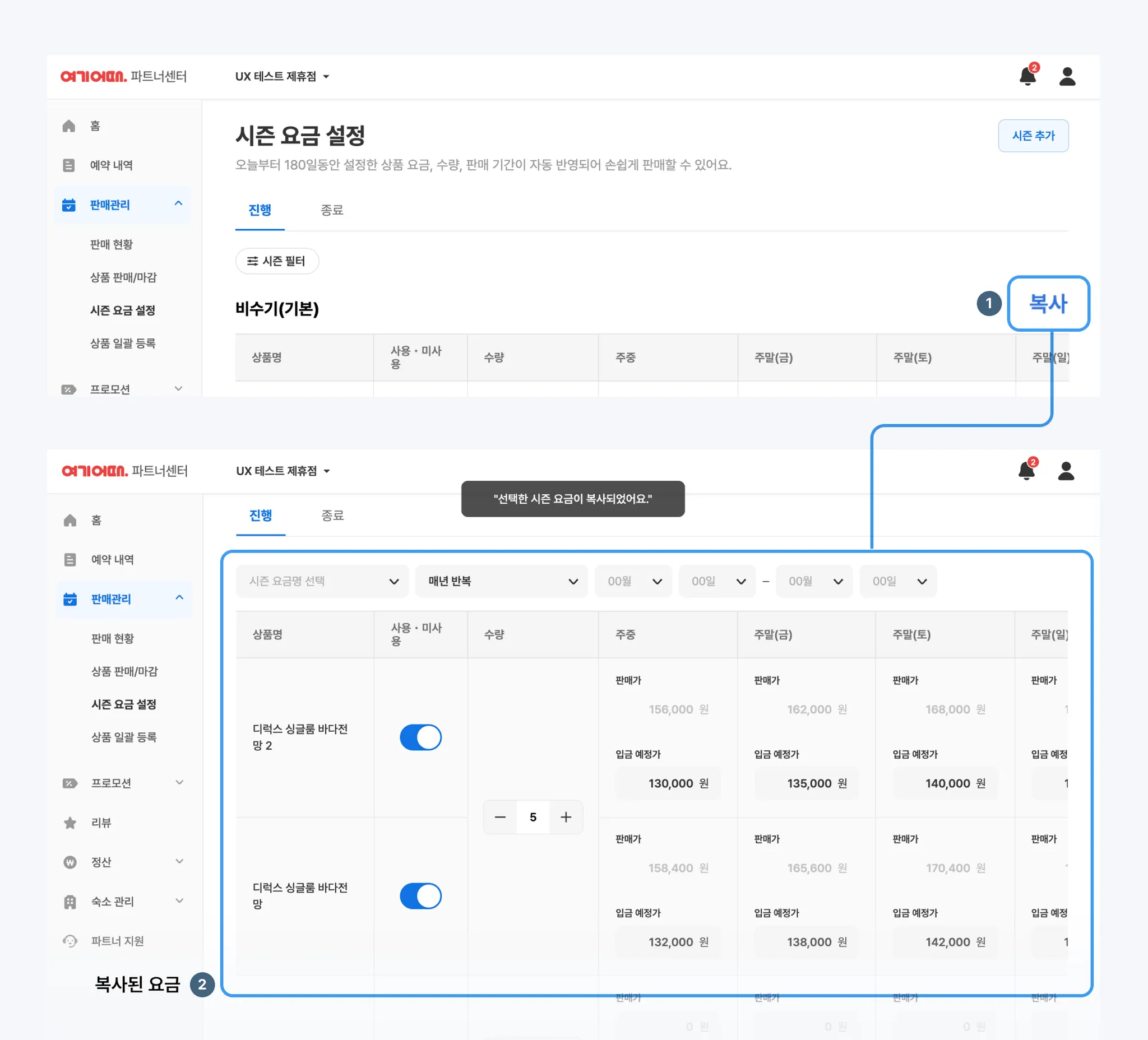Open the 매년 반복 dropdown
1148x1040 pixels.
tap(502, 581)
